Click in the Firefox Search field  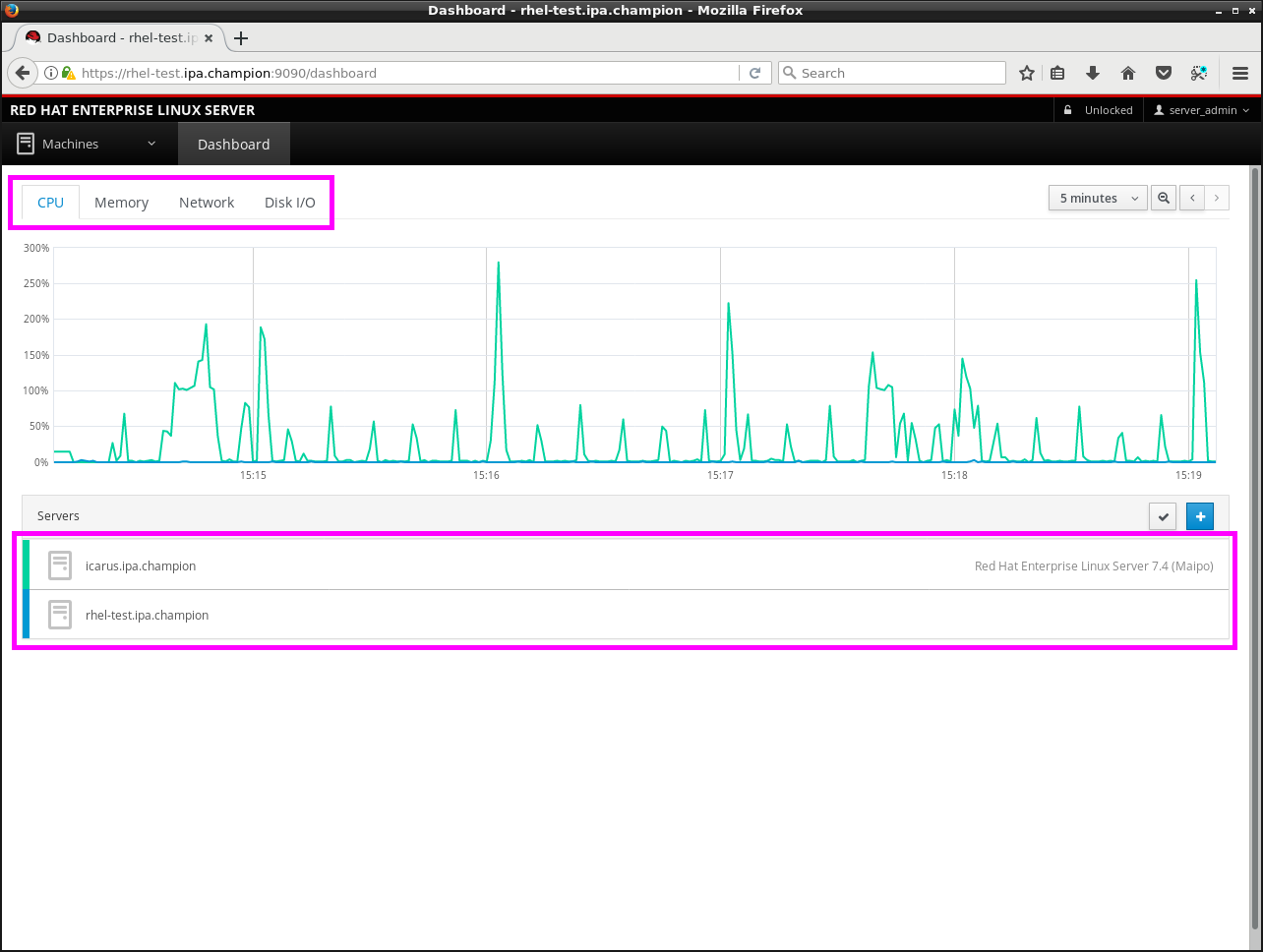(x=892, y=73)
